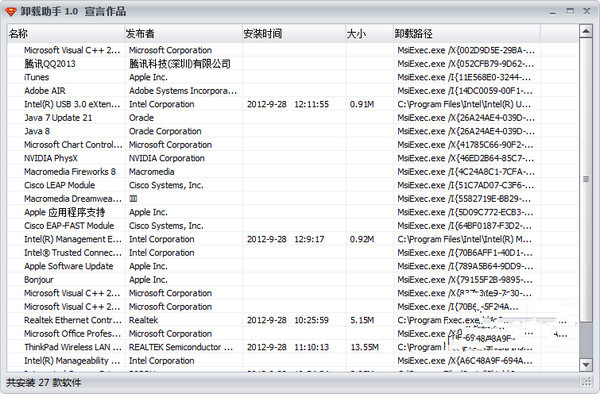Select Java 7 Update 21 row
Screen dimensions: 600x394
[292, 118]
